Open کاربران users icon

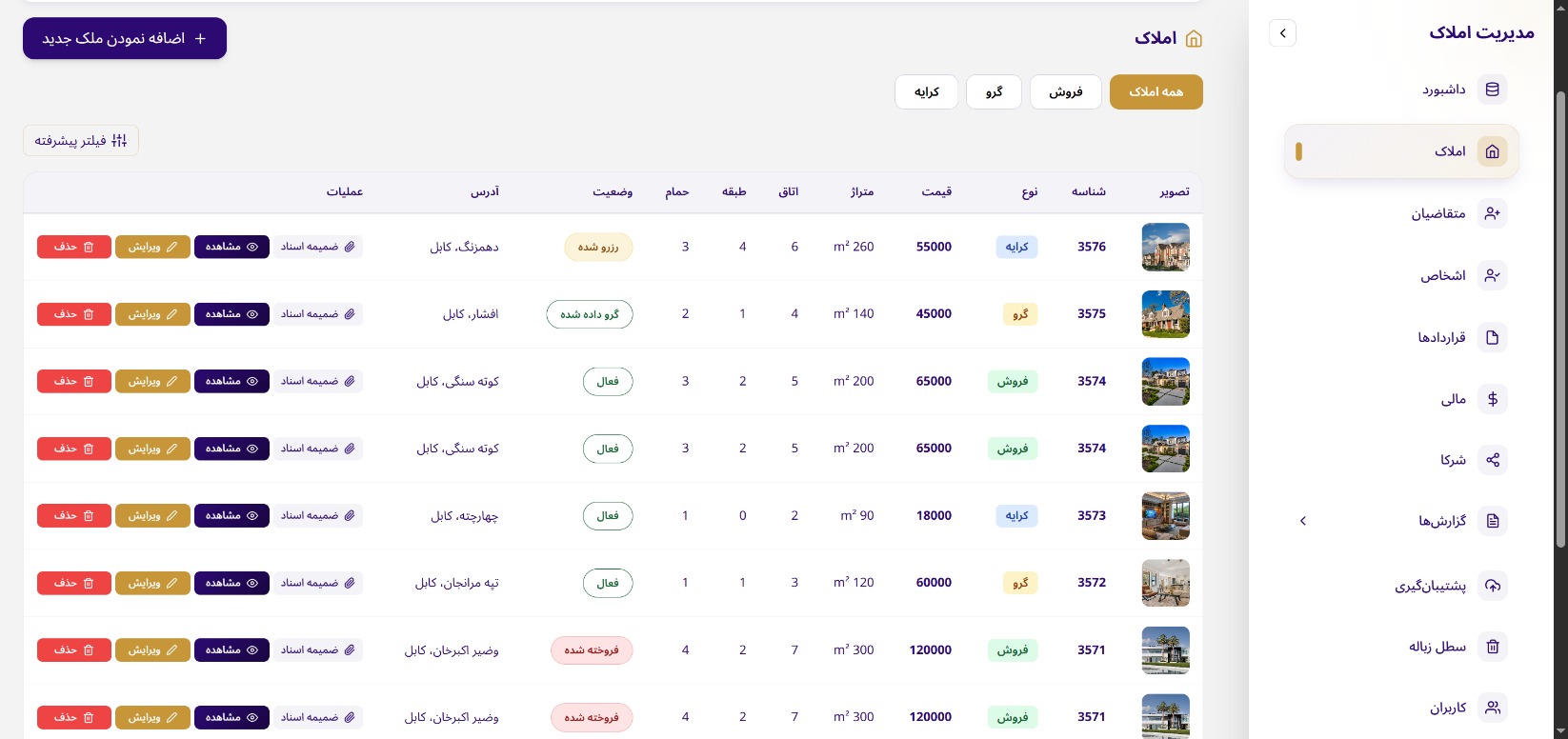(x=1492, y=708)
